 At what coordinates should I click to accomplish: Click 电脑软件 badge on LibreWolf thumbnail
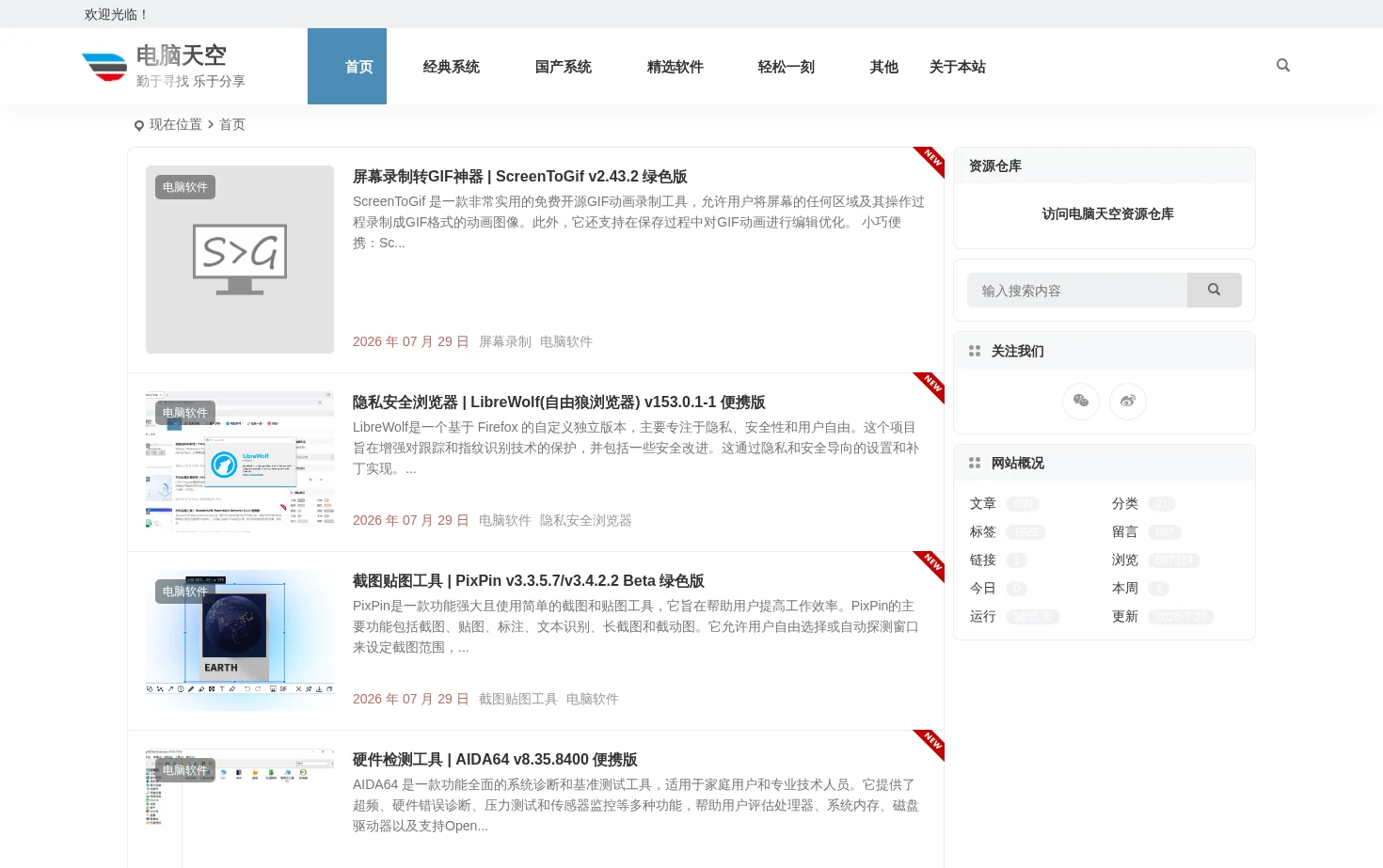185,413
